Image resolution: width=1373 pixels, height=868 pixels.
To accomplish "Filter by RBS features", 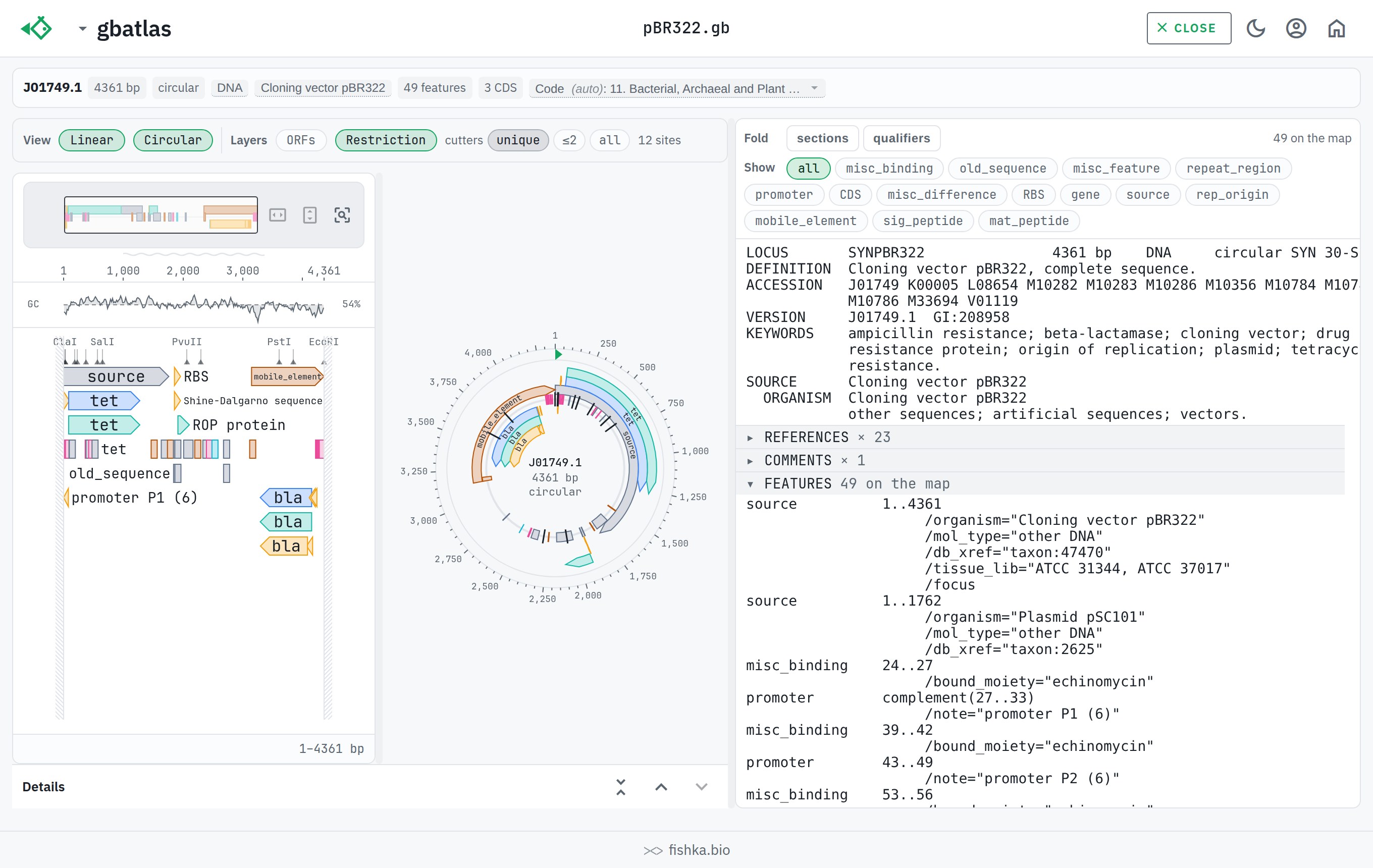I will [x=1033, y=194].
